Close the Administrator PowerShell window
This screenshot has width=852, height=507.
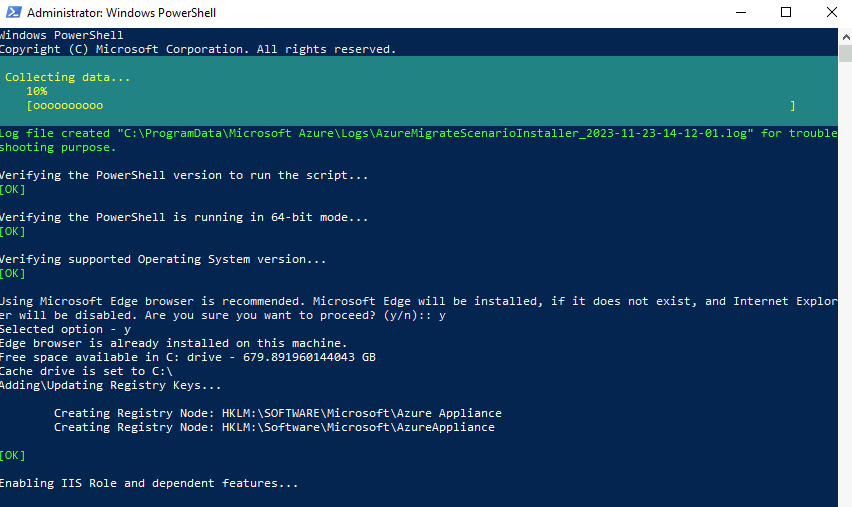(831, 12)
